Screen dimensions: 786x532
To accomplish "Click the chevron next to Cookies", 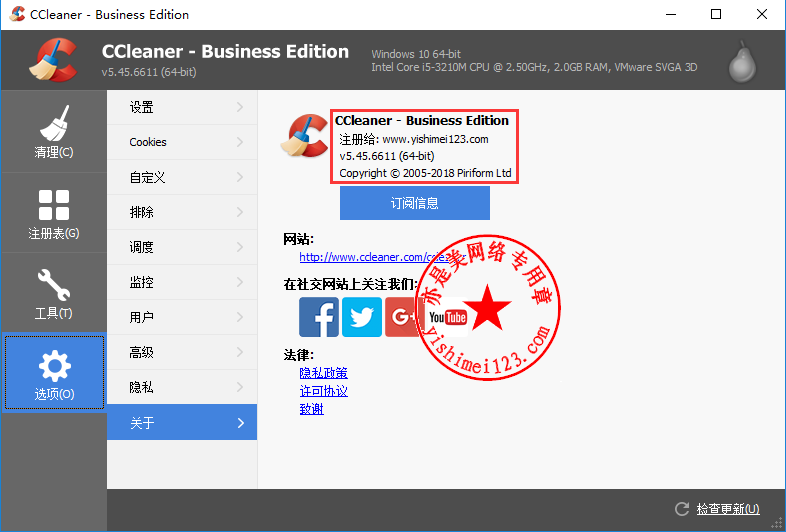I will [240, 142].
